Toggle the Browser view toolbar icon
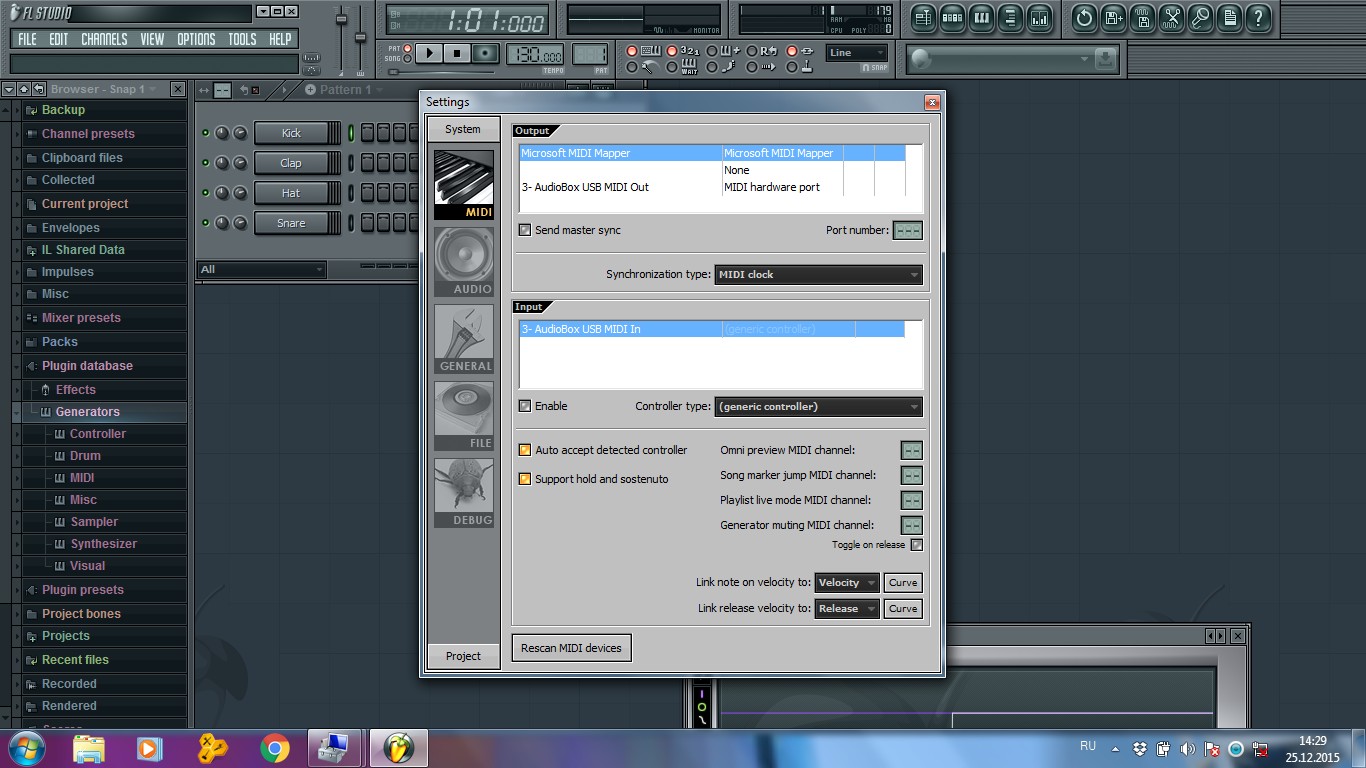Viewport: 1366px width, 768px height. click(1010, 17)
